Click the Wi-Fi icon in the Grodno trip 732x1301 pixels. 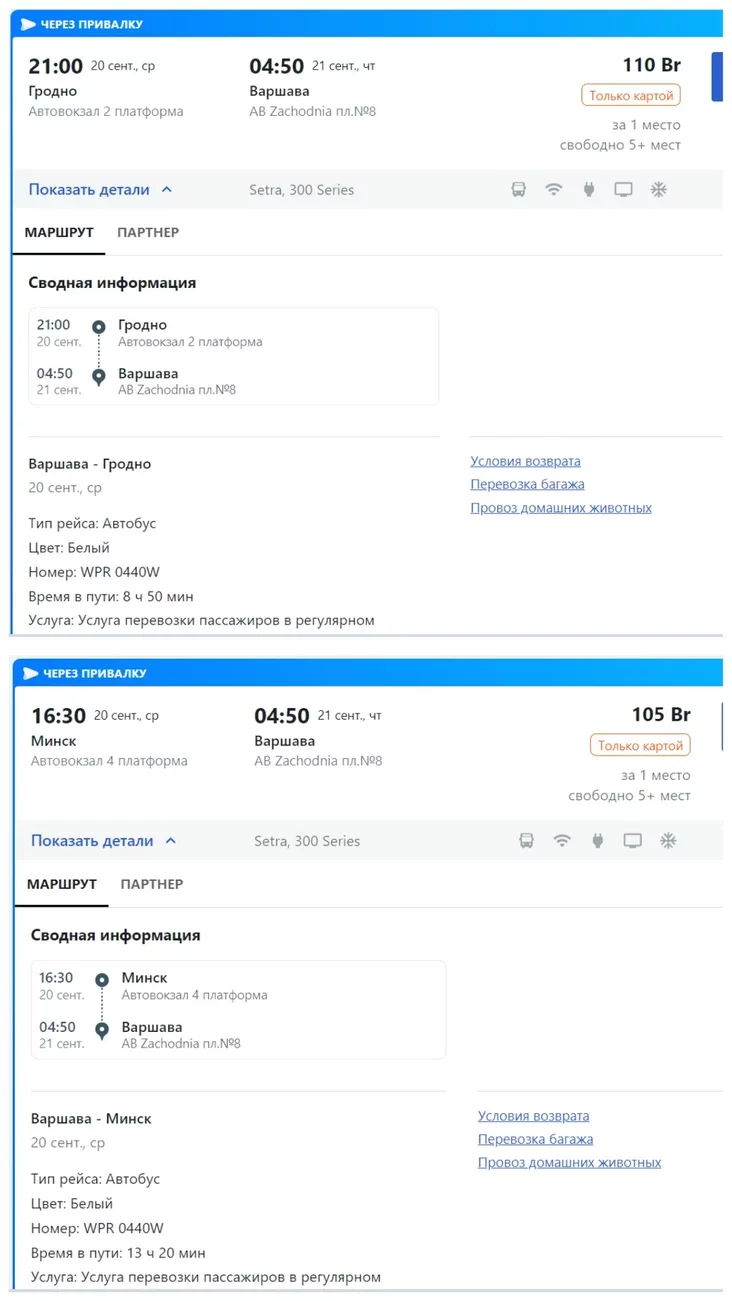click(554, 190)
